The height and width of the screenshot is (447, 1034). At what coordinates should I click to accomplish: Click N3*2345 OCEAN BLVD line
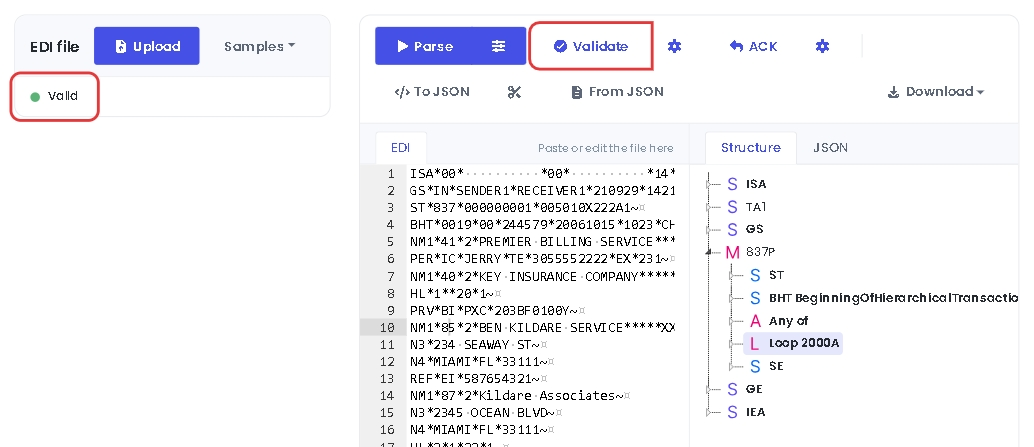486,413
